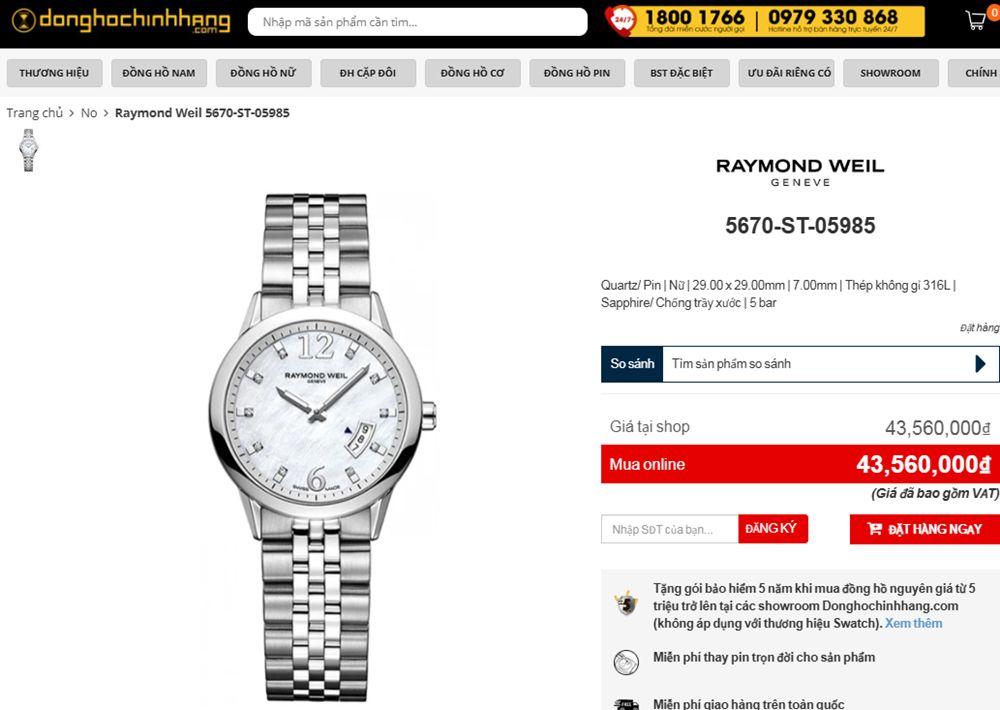This screenshot has height=710, width=1000.
Task: Follow the Xem thêm link
Action: click(x=913, y=623)
